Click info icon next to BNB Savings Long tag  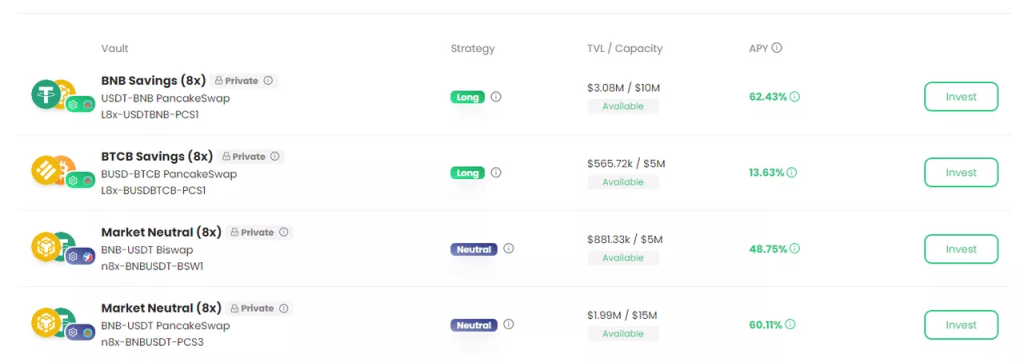pos(496,97)
